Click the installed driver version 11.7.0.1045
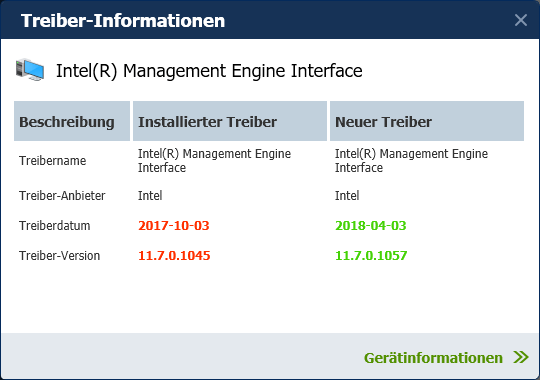The width and height of the screenshot is (540, 380). [x=174, y=256]
